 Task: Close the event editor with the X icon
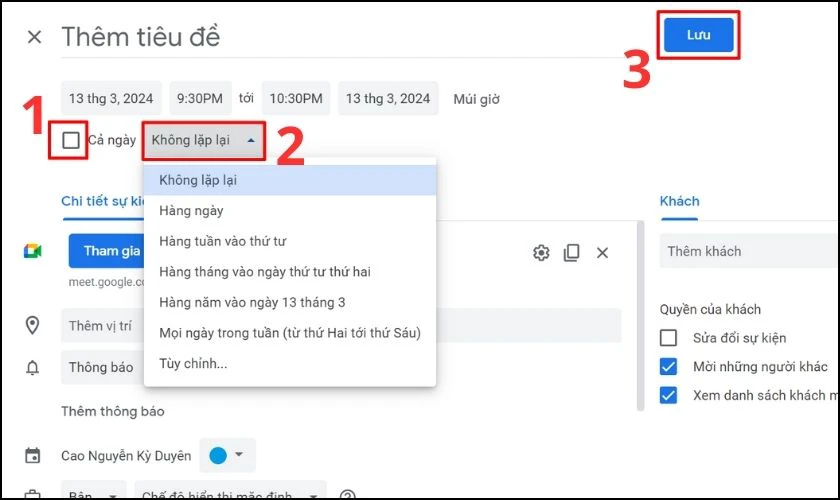[x=34, y=37]
